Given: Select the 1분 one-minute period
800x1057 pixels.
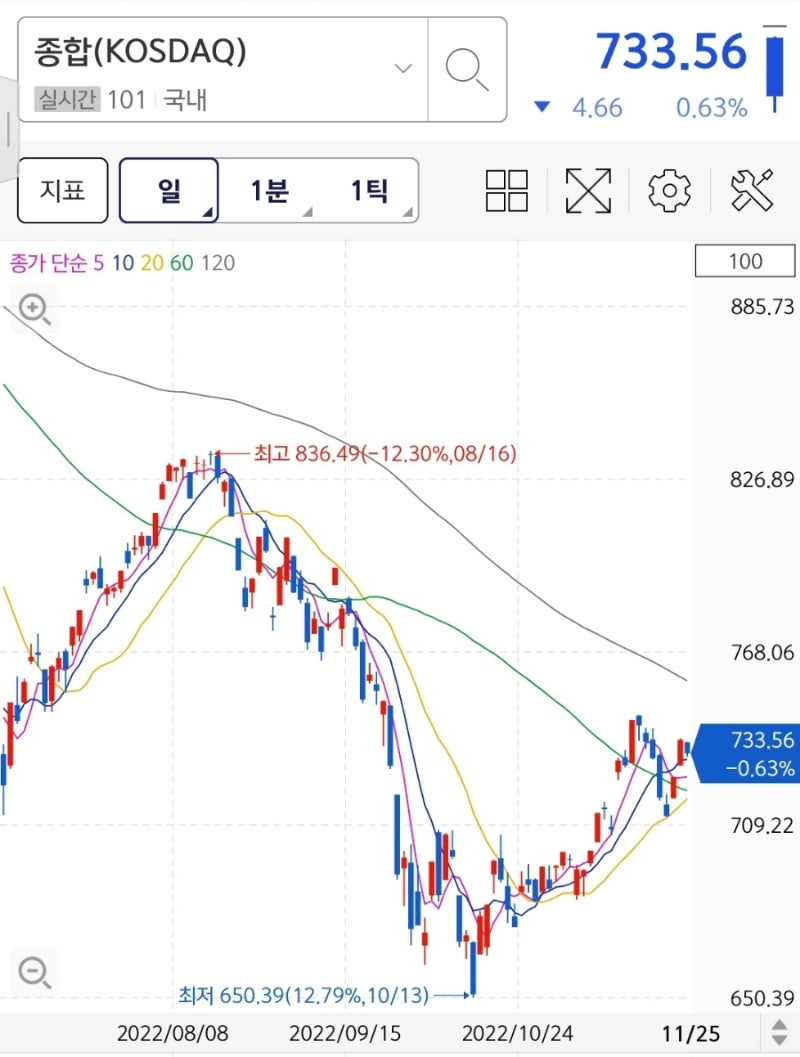Looking at the screenshot, I should click(269, 190).
